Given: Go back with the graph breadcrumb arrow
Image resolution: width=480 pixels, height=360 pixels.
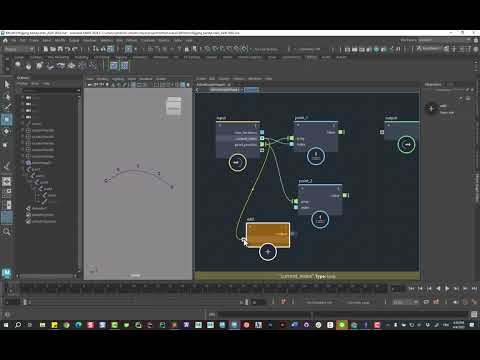Looking at the screenshot, I should 197,90.
